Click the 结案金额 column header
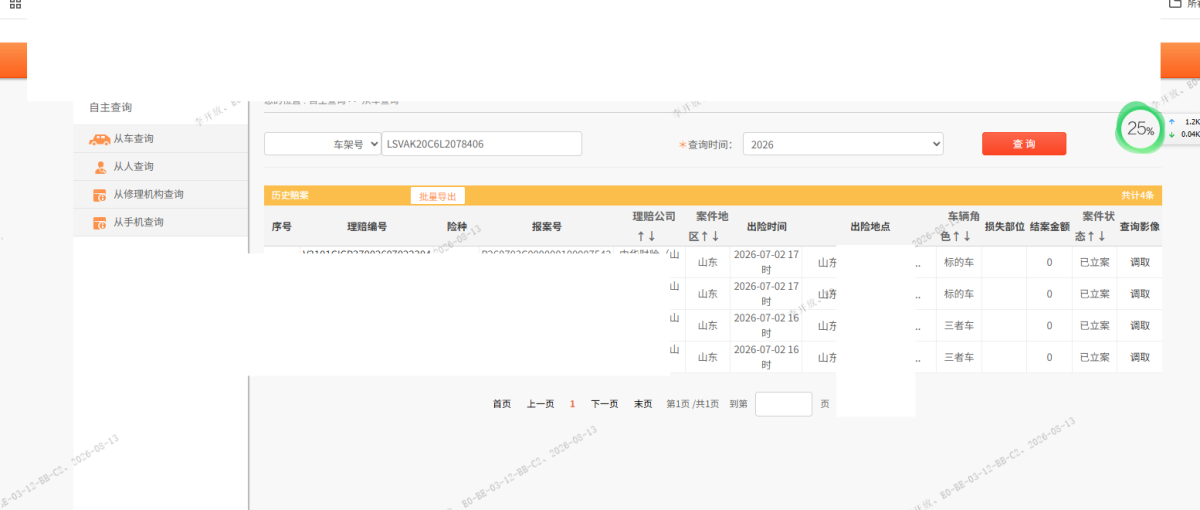This screenshot has width=1200, height=510. [x=1050, y=227]
